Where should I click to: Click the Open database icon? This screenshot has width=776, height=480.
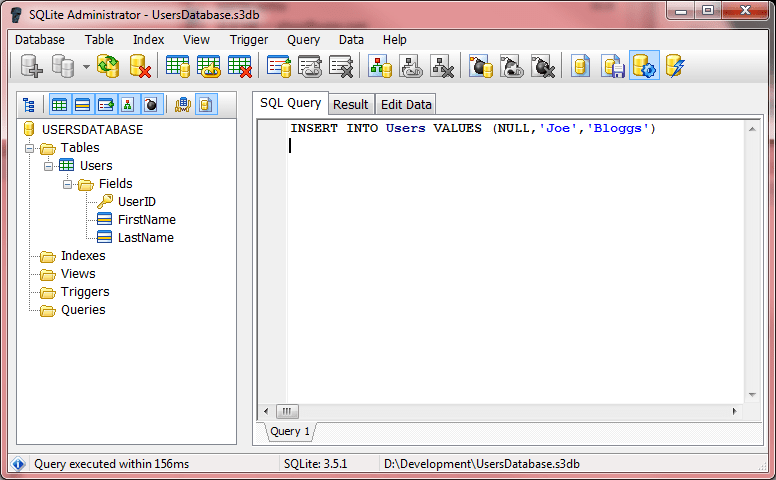click(x=63, y=66)
